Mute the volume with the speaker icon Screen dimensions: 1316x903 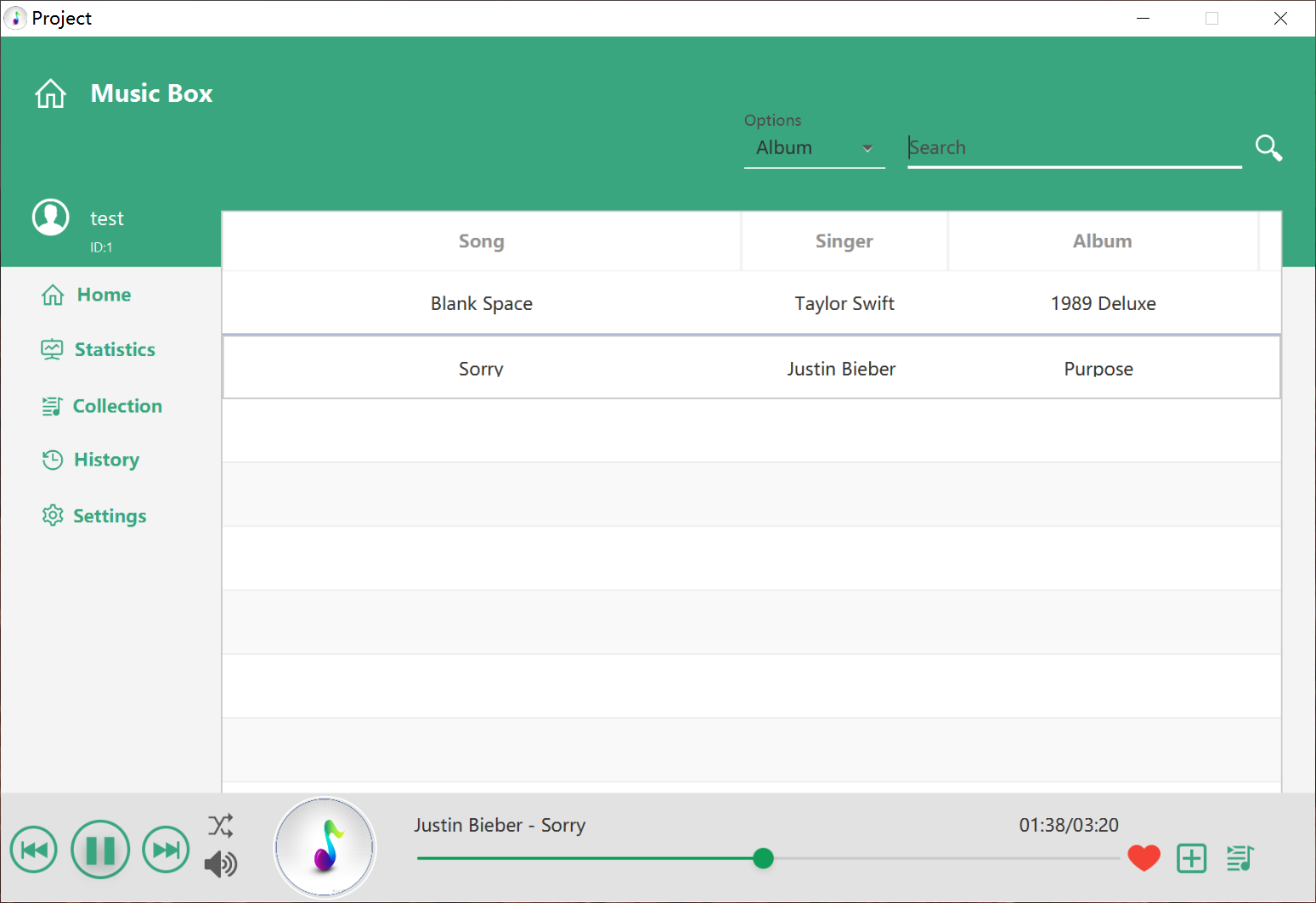point(221,864)
